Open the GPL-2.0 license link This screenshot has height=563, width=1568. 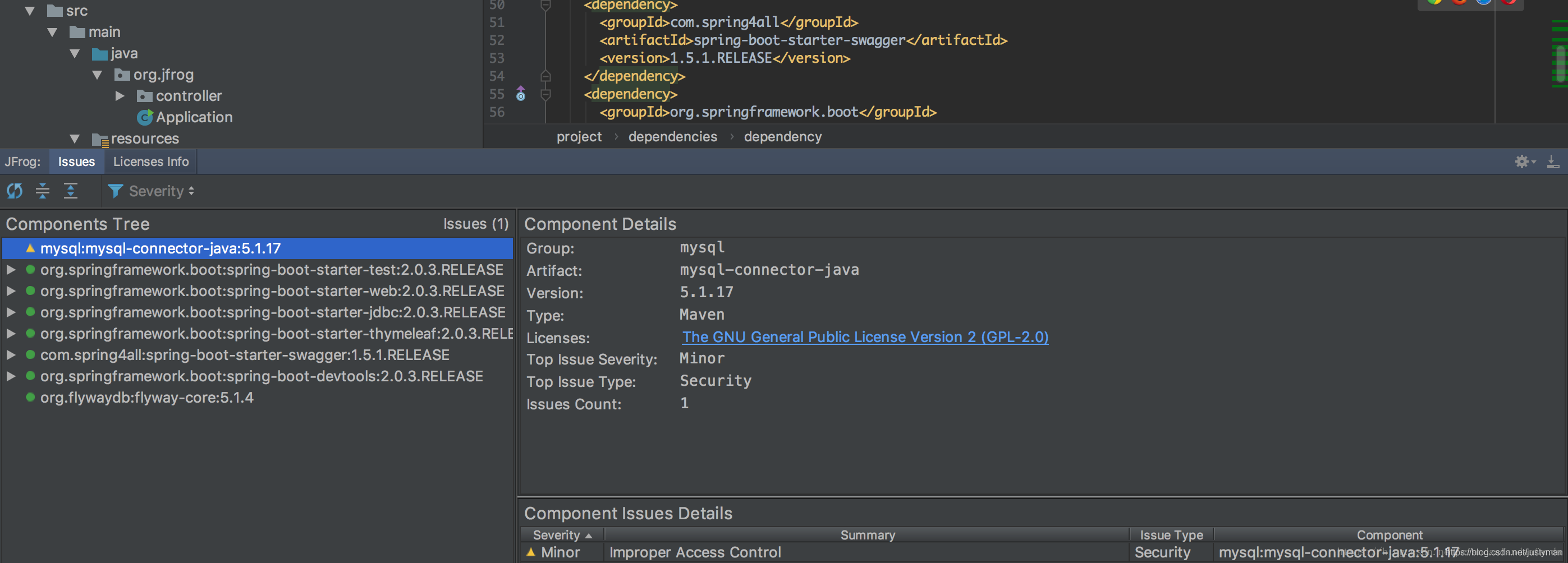tap(864, 337)
